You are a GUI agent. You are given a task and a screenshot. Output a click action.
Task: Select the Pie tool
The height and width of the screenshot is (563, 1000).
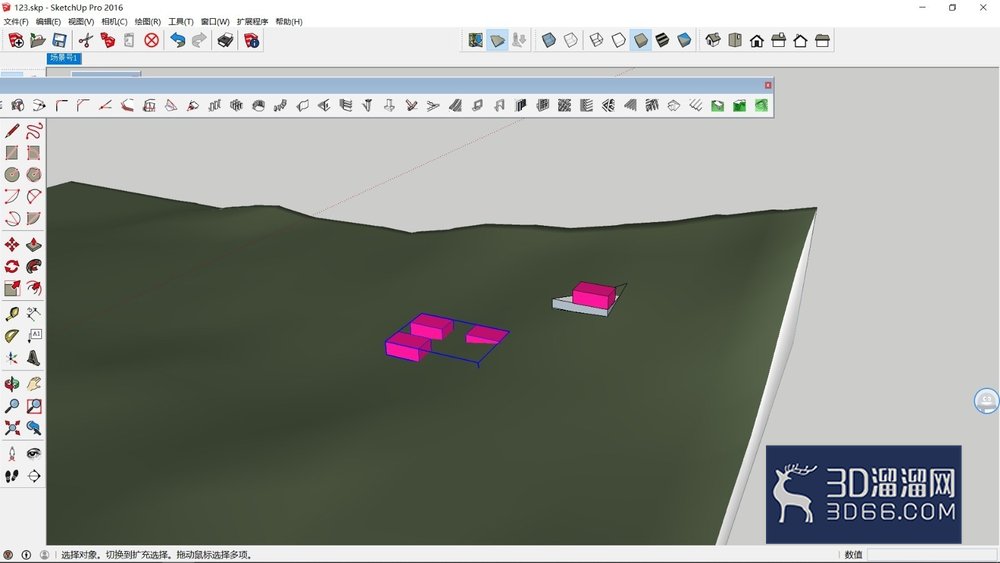click(34, 219)
